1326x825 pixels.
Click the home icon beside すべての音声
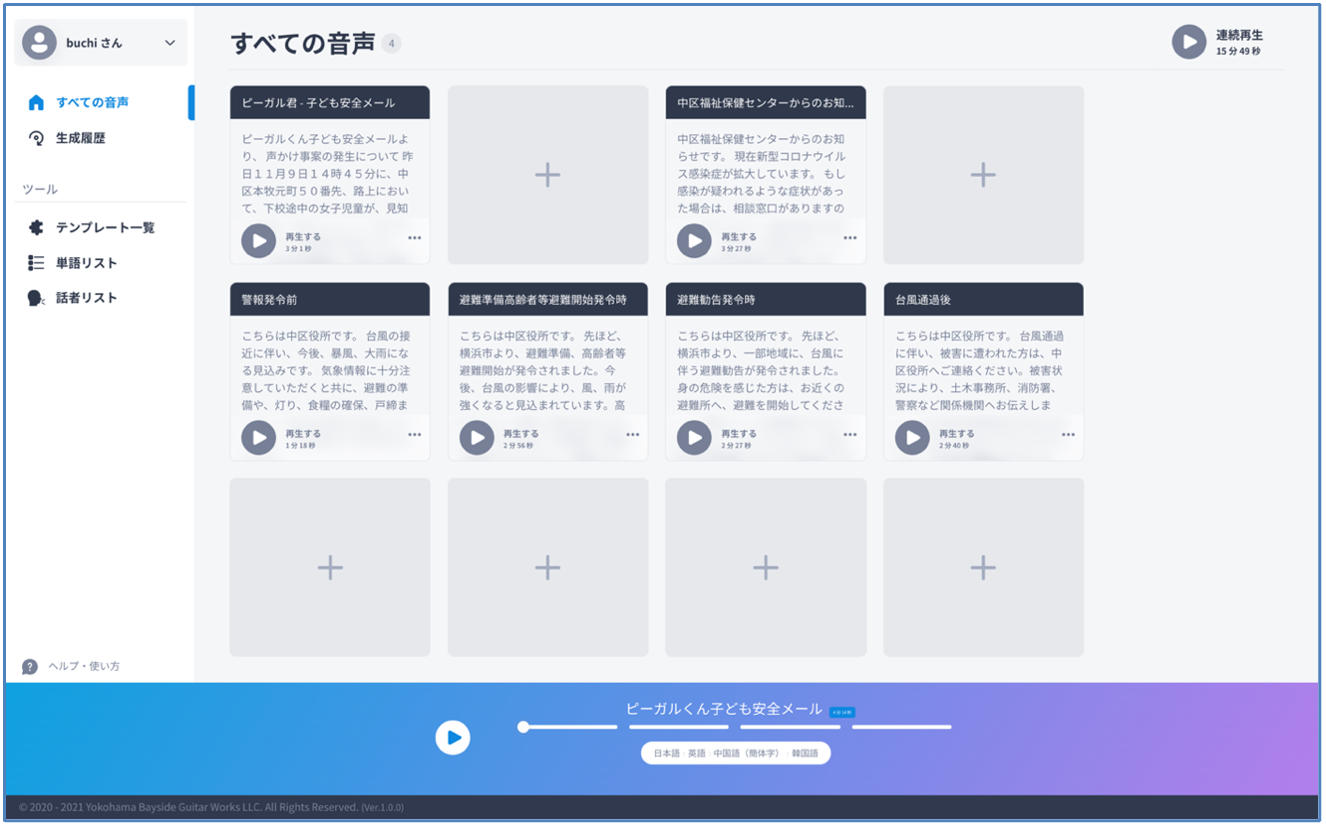pyautogui.click(x=35, y=101)
